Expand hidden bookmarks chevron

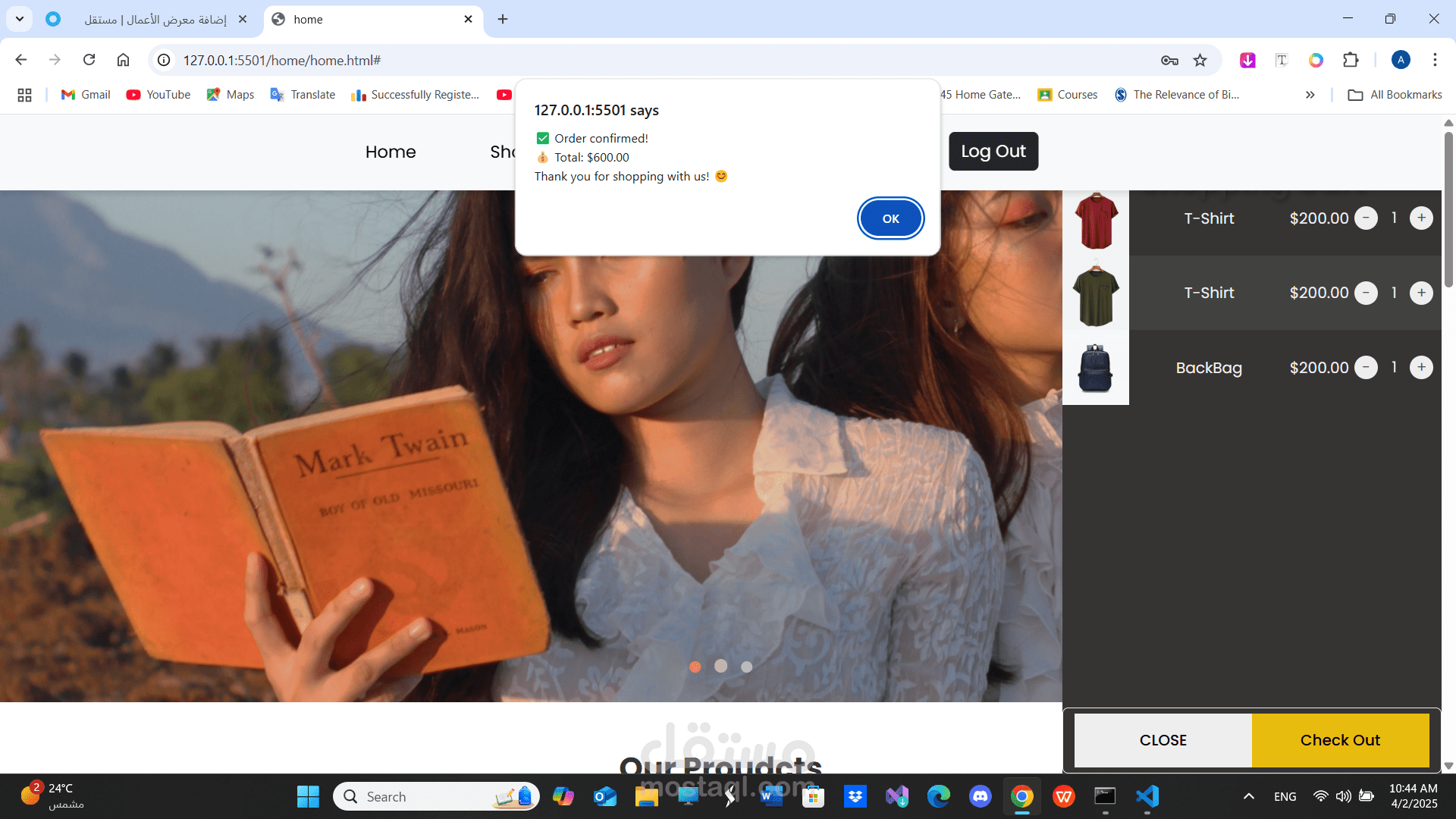1310,95
